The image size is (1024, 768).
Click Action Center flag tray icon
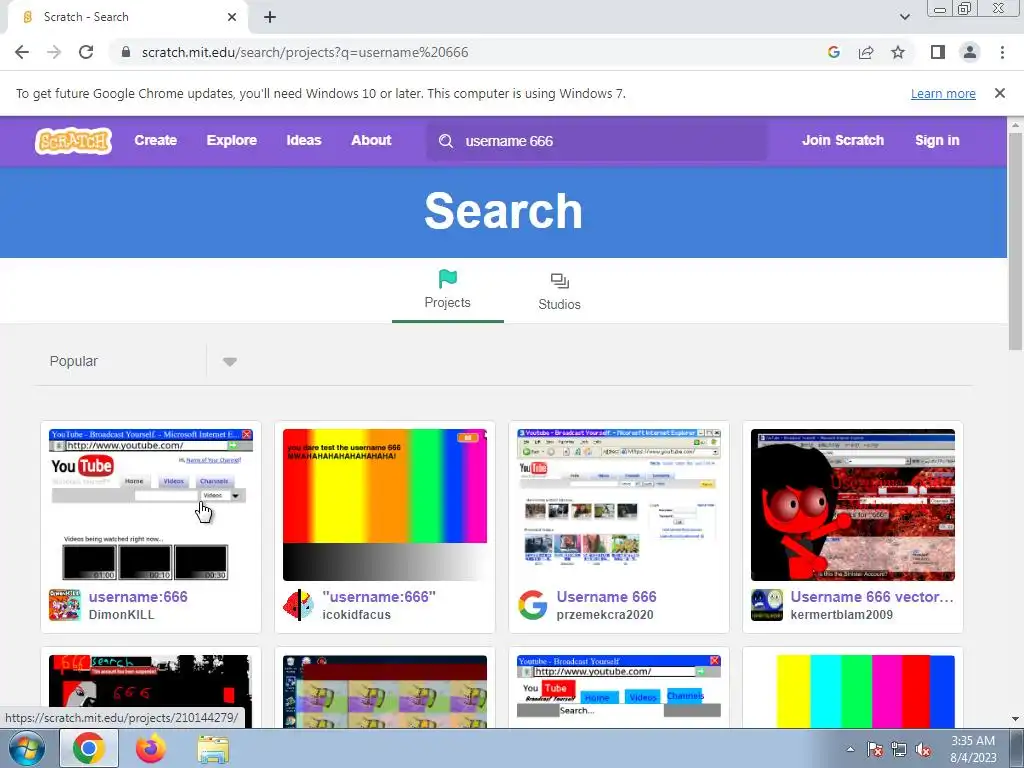coord(875,749)
